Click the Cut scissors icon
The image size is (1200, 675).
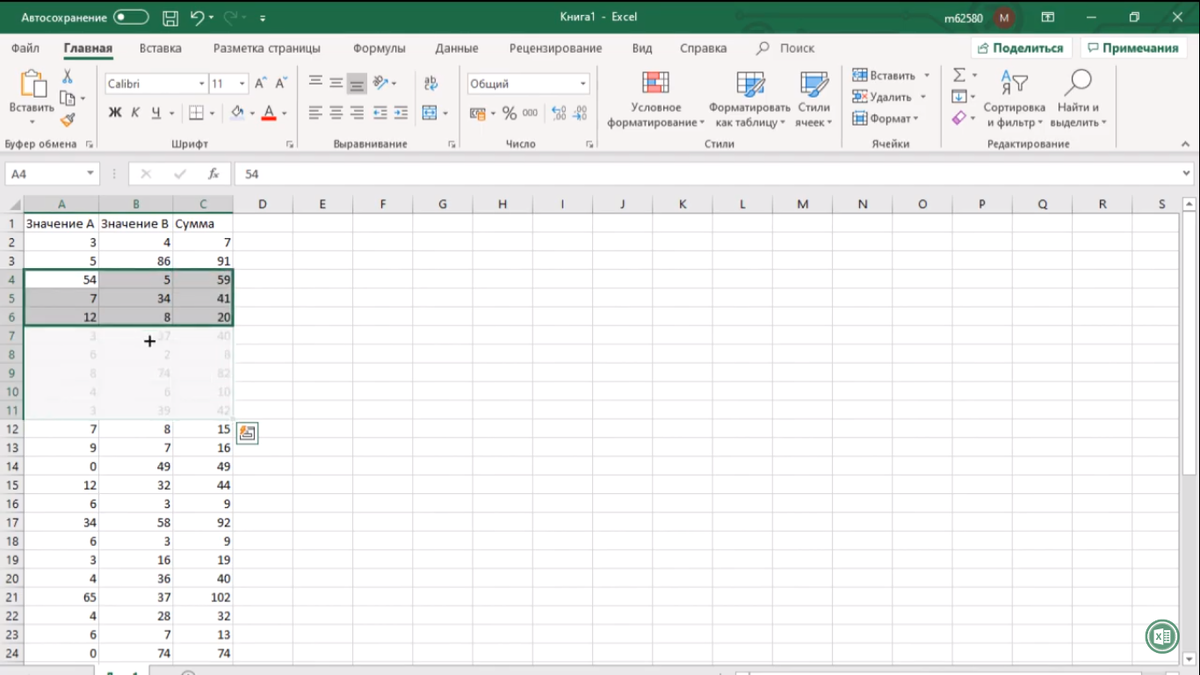67,77
